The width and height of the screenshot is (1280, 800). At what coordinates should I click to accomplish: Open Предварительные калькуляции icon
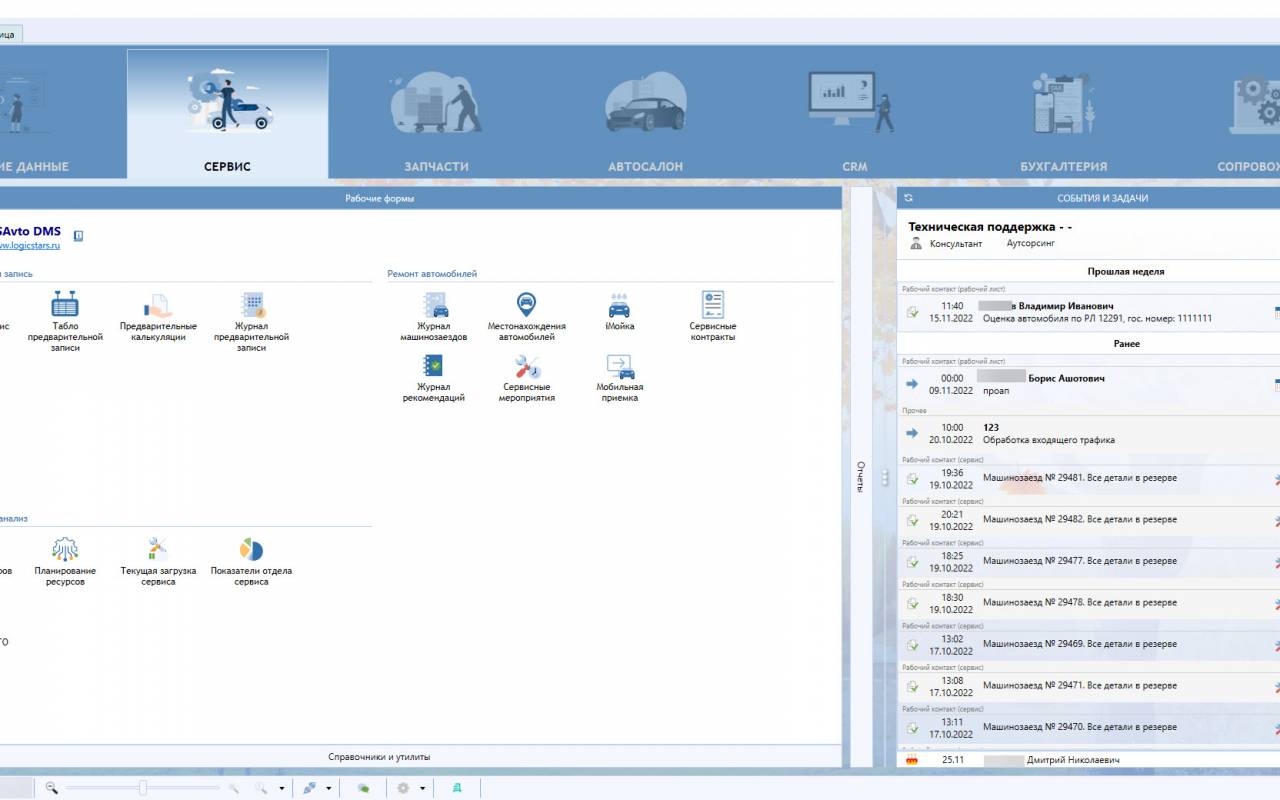click(x=158, y=317)
